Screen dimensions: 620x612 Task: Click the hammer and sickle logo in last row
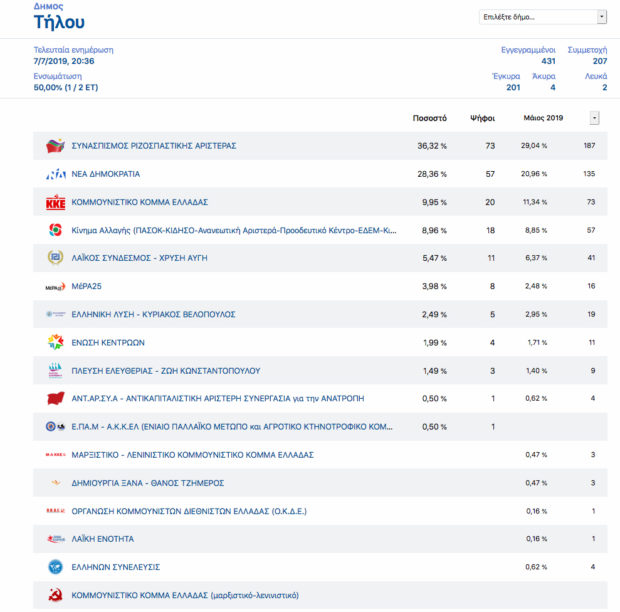pos(55,595)
